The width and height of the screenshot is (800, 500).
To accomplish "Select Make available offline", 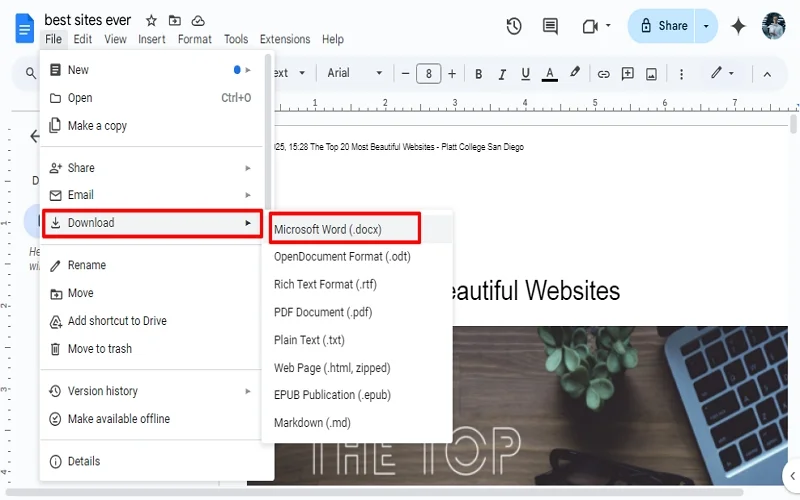I will coord(152,419).
